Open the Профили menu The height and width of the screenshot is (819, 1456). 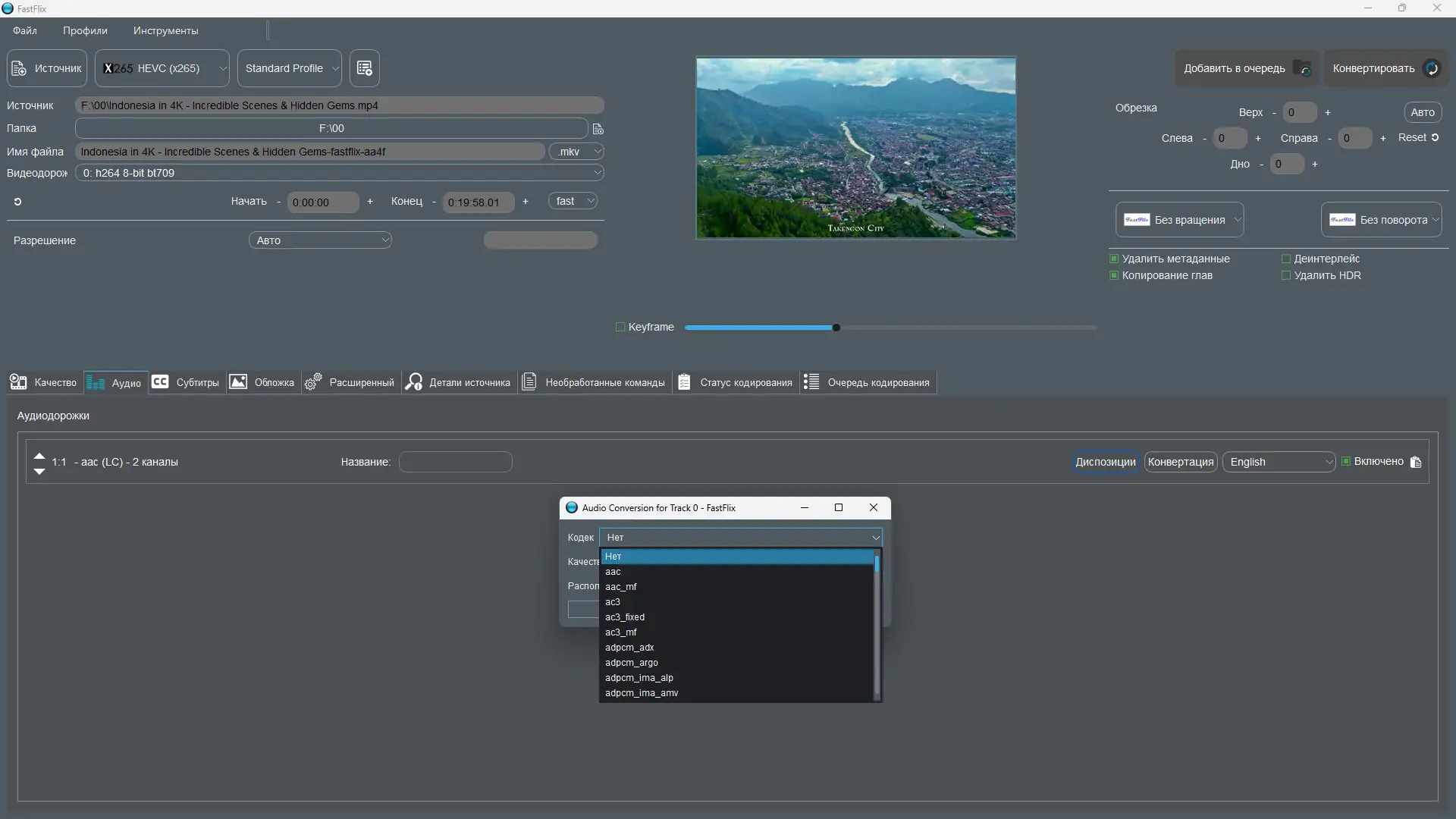(x=85, y=31)
